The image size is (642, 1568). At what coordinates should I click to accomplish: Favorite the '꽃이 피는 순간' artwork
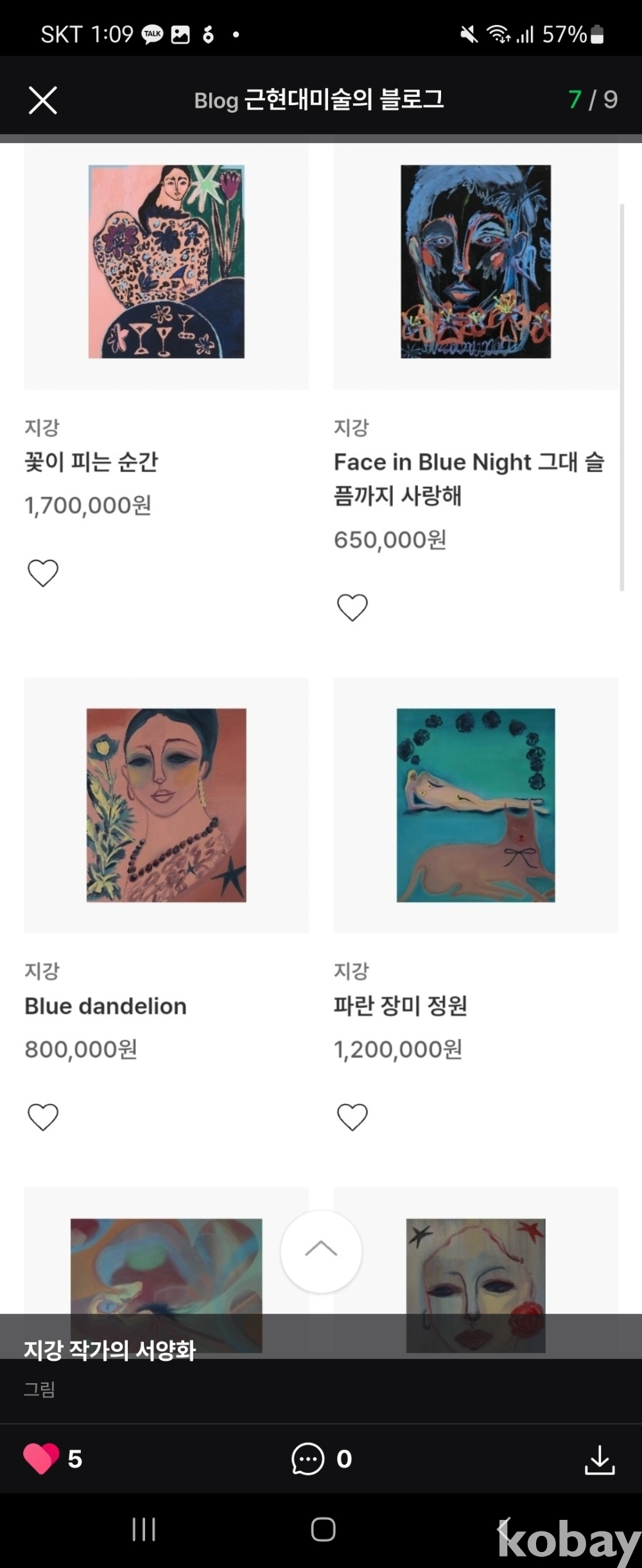43,572
